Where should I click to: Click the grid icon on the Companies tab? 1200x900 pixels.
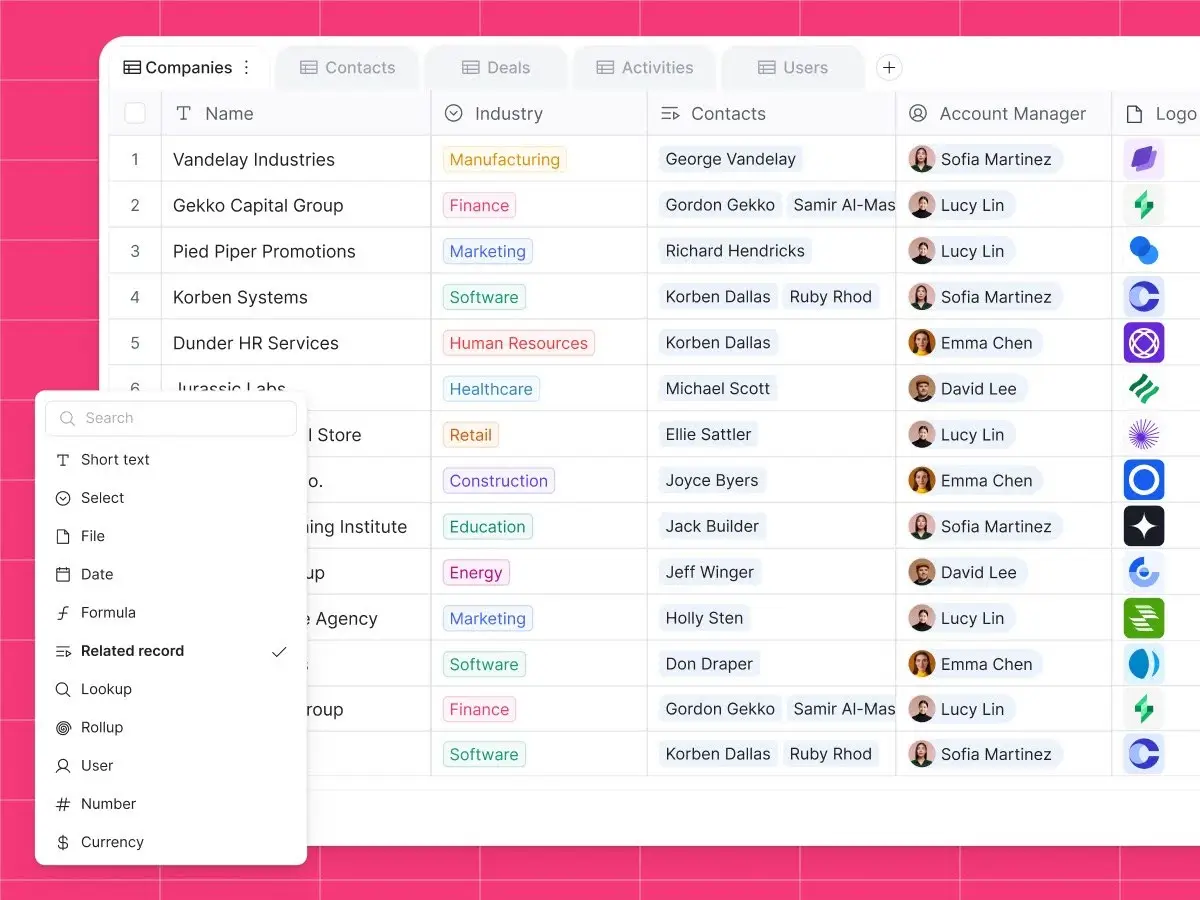click(x=132, y=67)
